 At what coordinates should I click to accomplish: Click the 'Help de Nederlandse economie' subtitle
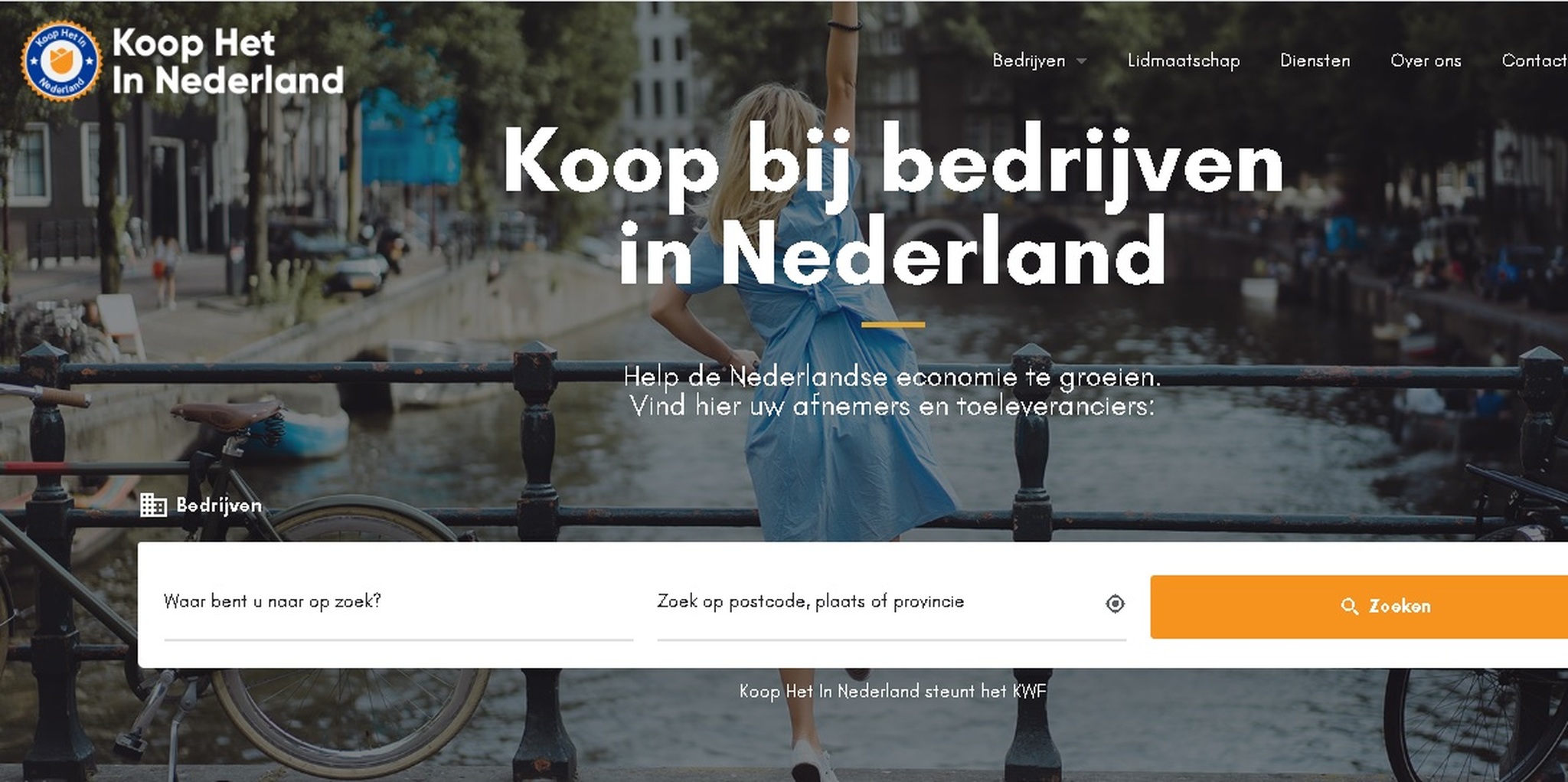[x=892, y=391]
